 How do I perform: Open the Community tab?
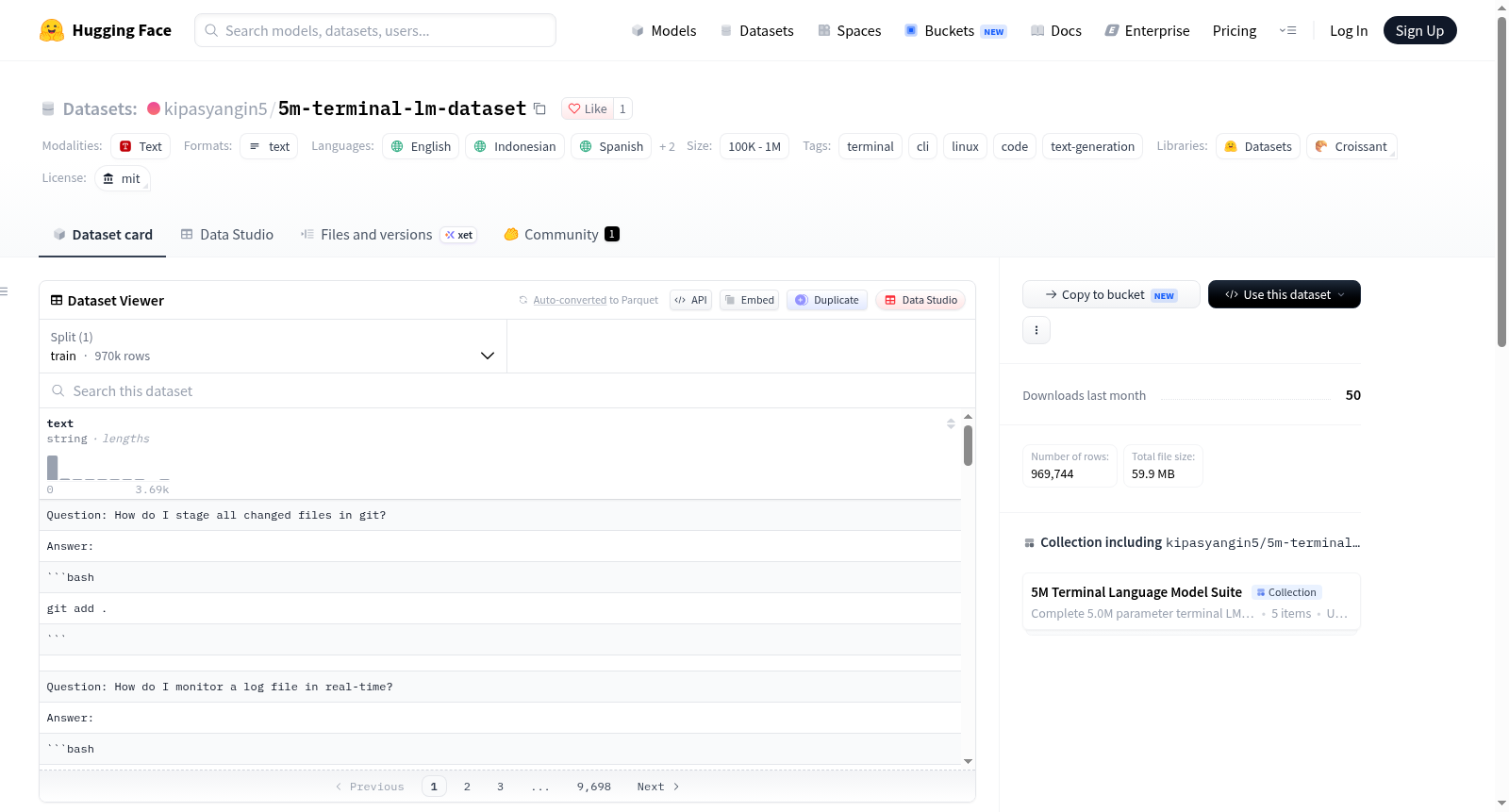click(x=561, y=235)
